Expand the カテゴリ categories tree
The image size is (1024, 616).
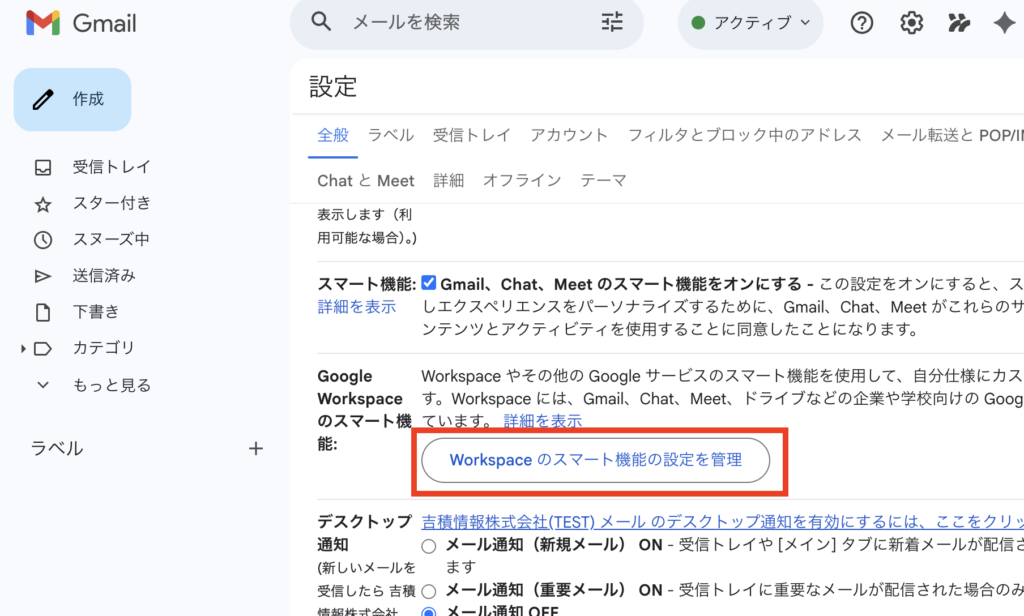[x=23, y=348]
